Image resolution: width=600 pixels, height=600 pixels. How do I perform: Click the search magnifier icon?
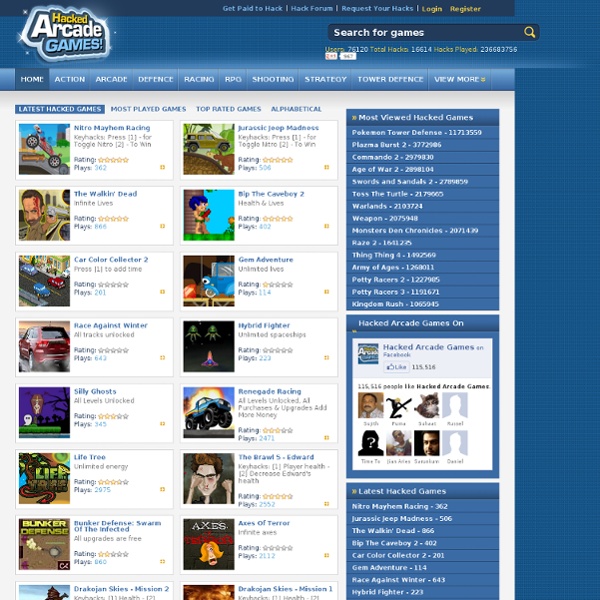(529, 32)
